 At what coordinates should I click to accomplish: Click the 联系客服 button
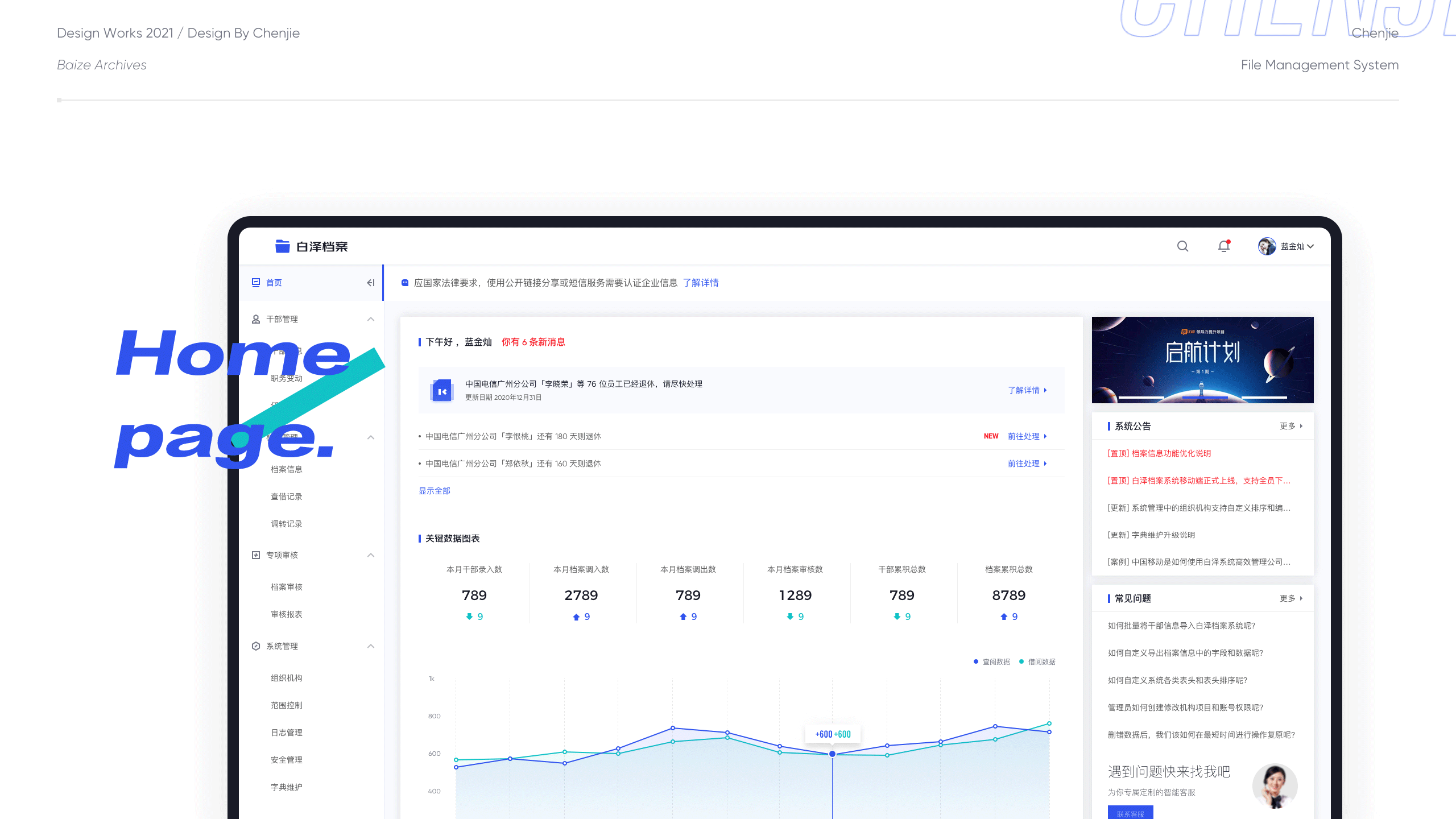point(1130,813)
